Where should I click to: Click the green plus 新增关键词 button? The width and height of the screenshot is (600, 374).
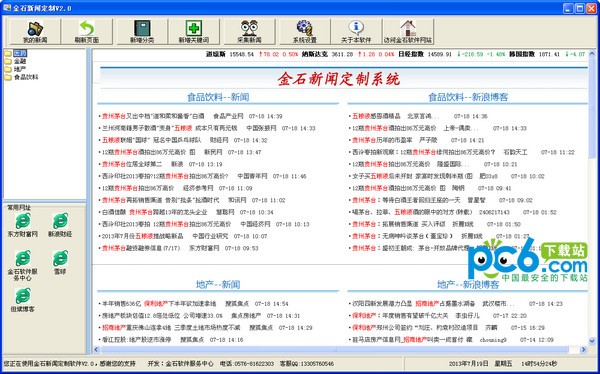[x=194, y=31]
